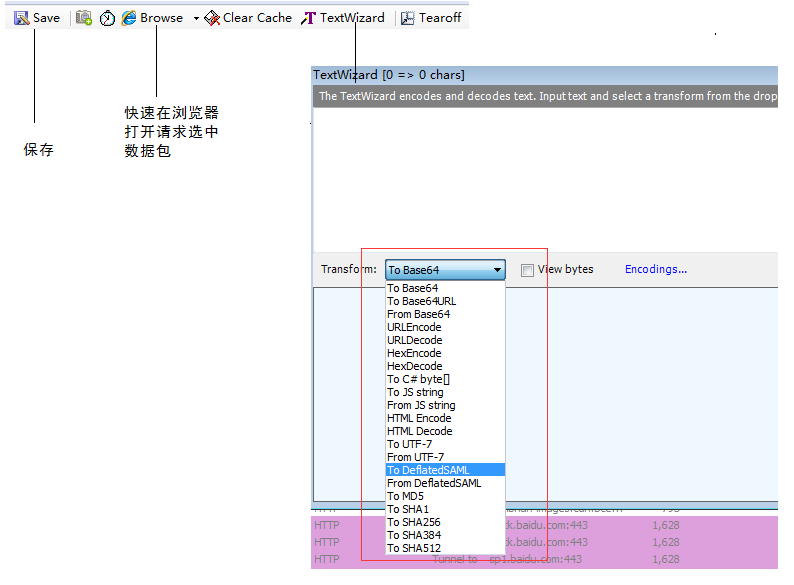Open the Browse button dropdown arrow

click(196, 19)
